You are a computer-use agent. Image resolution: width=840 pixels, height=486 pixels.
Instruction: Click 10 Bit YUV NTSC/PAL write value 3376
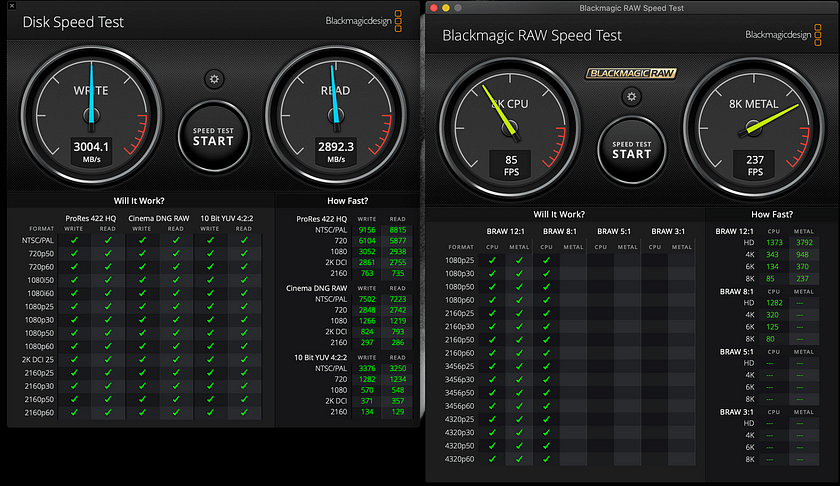pos(367,369)
